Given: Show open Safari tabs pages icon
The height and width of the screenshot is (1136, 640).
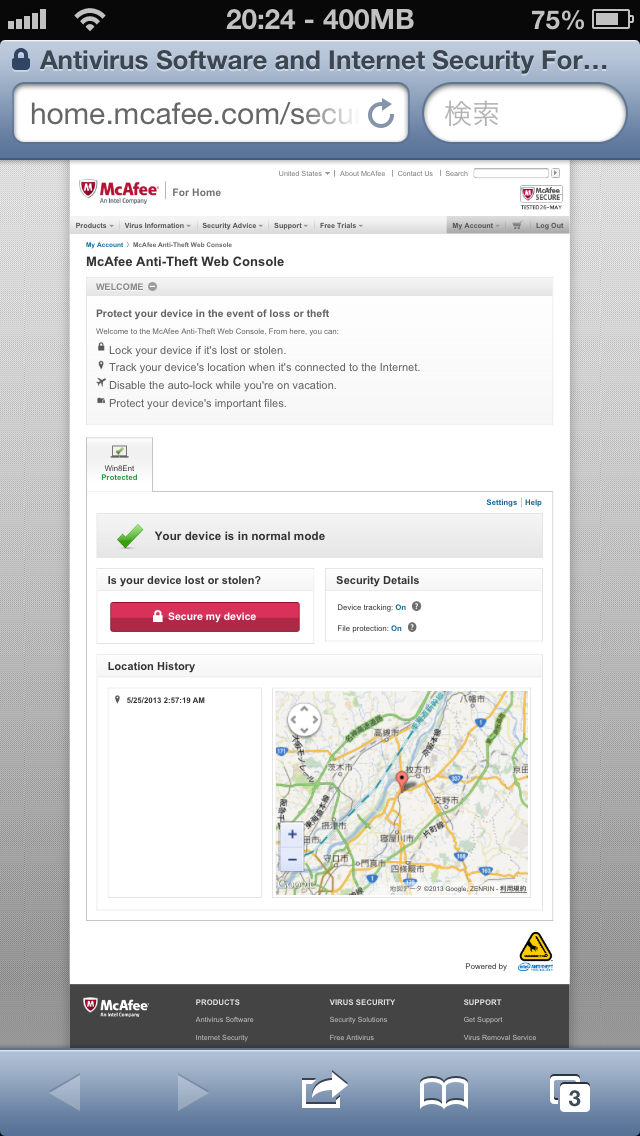Looking at the screenshot, I should point(570,1092).
